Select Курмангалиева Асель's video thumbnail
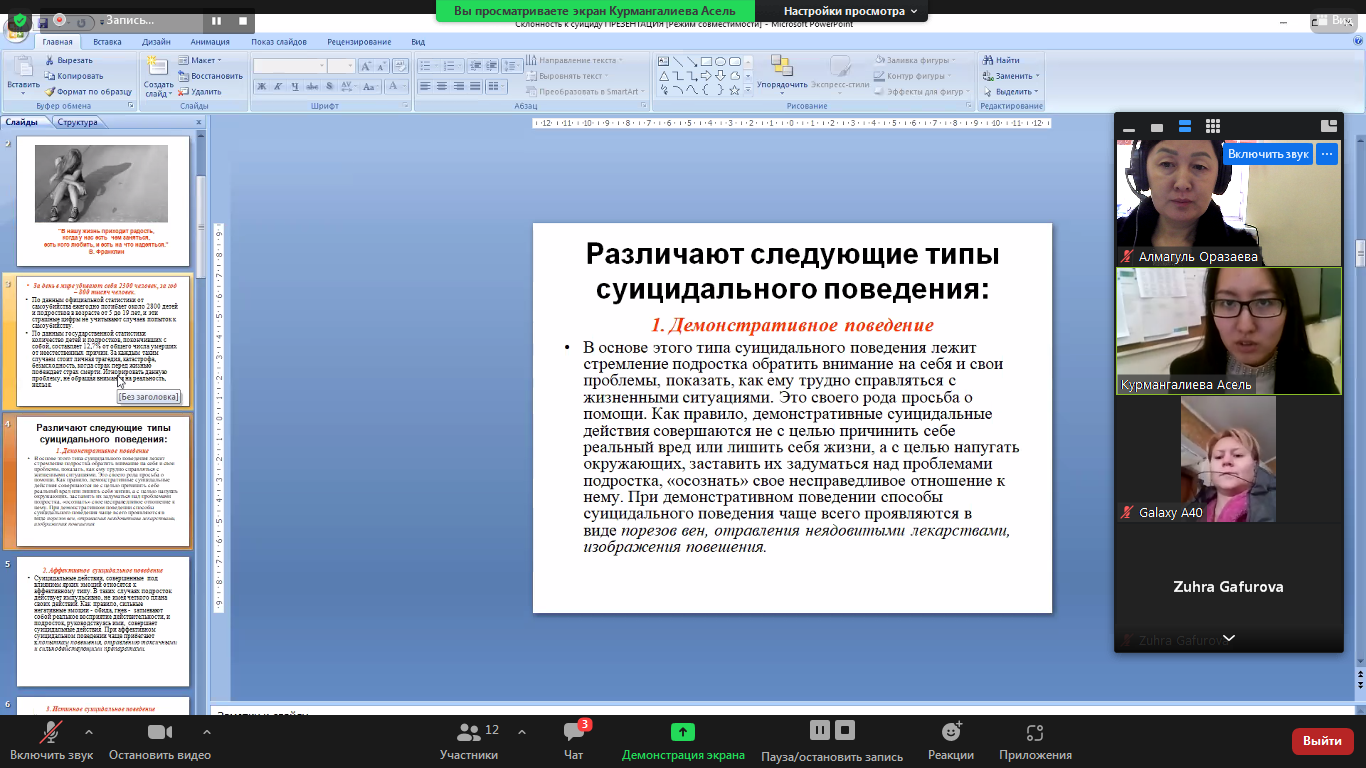 (1228, 330)
